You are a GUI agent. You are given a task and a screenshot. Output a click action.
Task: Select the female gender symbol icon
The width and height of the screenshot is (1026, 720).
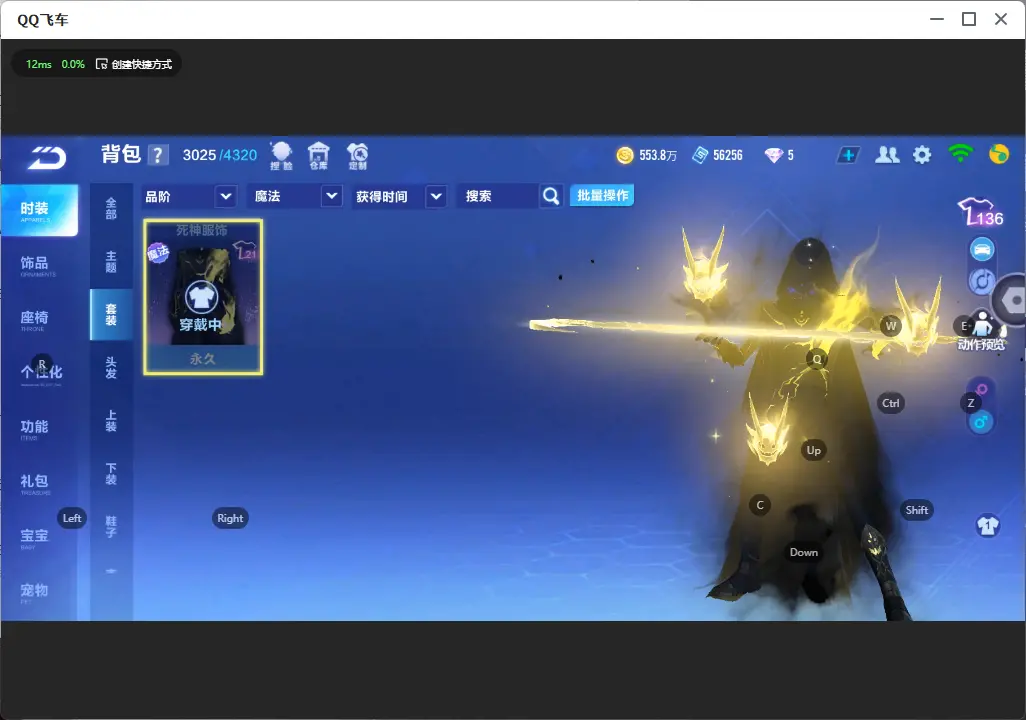[982, 388]
